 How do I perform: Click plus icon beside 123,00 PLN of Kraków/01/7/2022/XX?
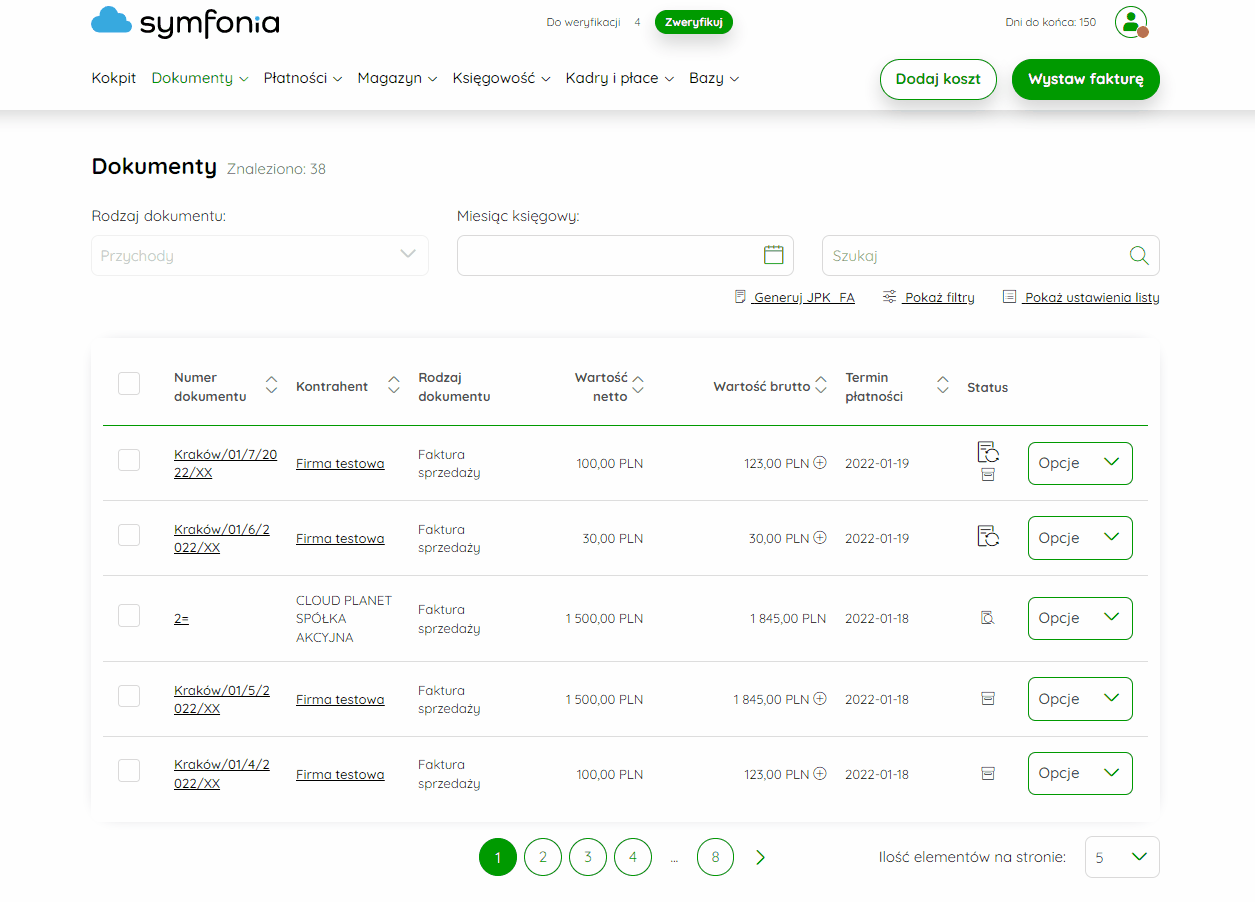[x=820, y=463]
